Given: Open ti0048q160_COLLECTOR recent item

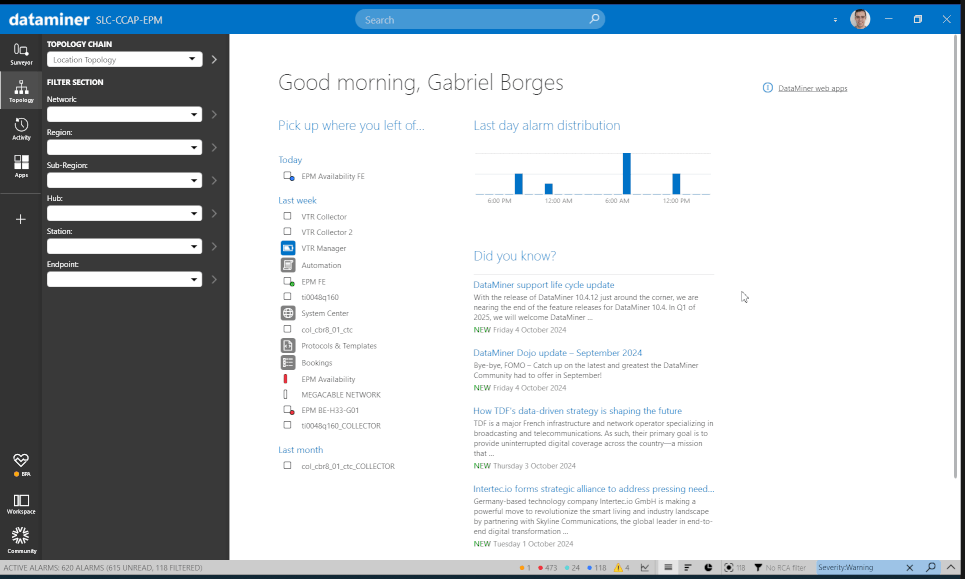Looking at the screenshot, I should [x=340, y=425].
